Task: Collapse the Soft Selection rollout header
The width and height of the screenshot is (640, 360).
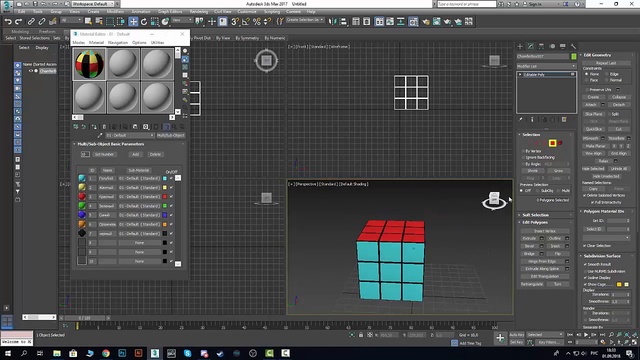Action: (535, 215)
